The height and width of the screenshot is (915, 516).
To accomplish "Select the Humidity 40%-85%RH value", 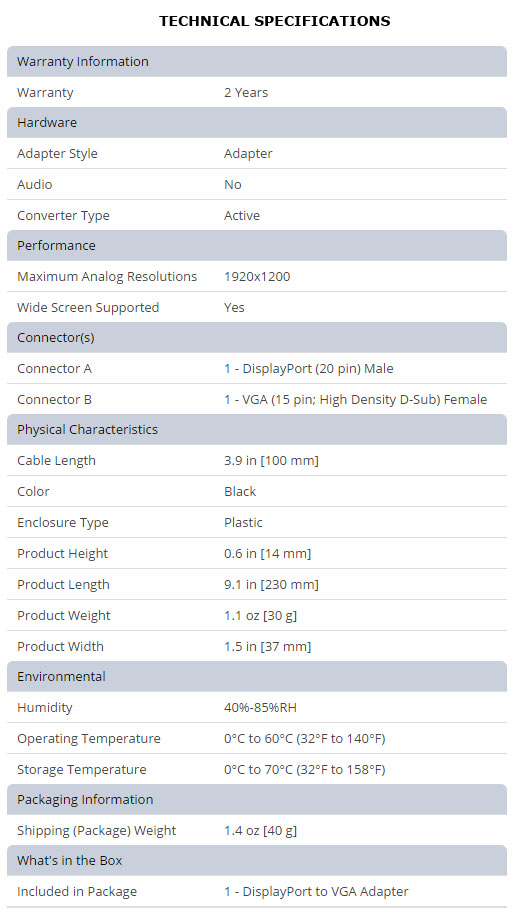I will pos(260,708).
